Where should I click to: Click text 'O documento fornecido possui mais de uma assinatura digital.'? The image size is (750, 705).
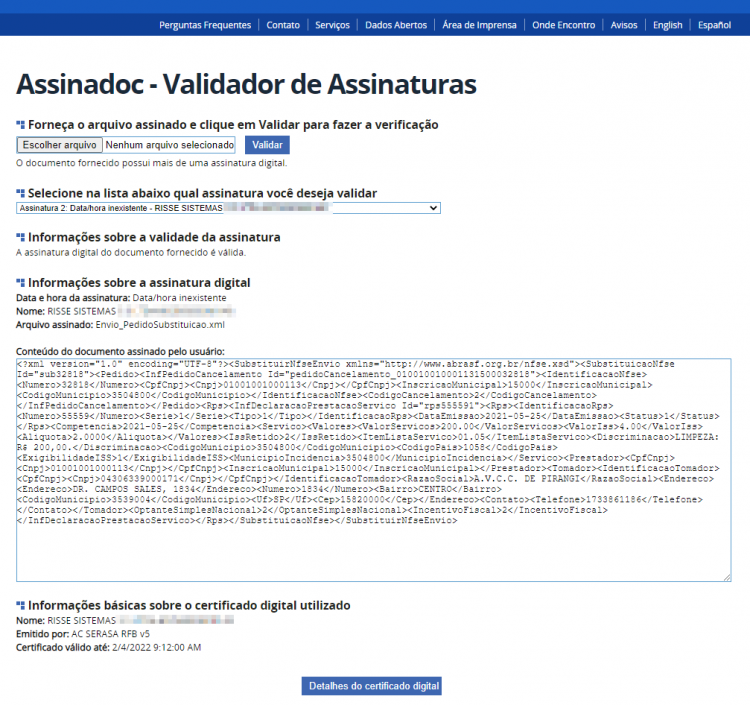pos(152,163)
